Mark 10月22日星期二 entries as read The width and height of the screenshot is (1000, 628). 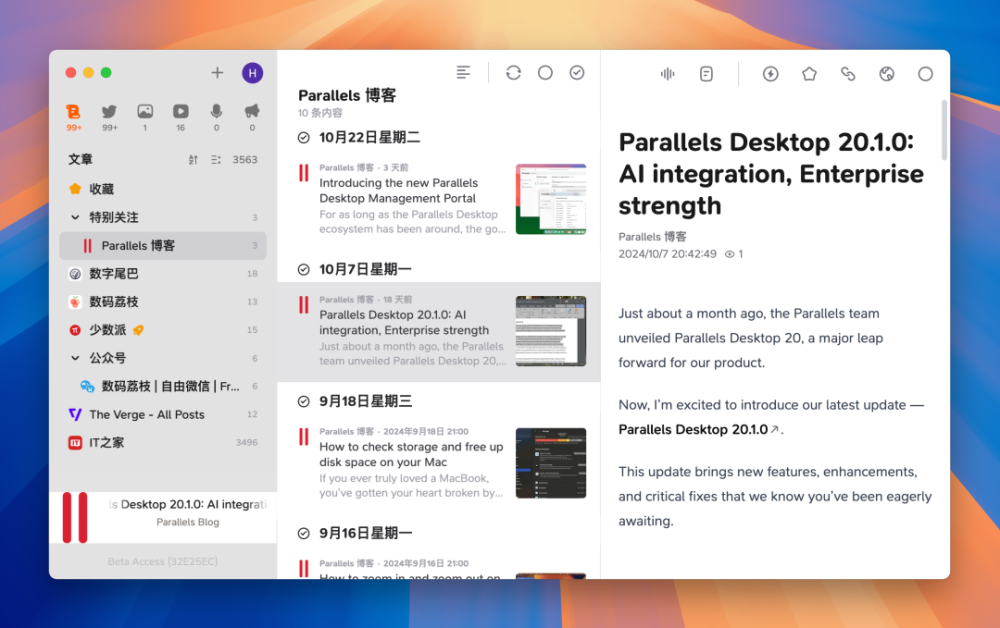pos(304,138)
